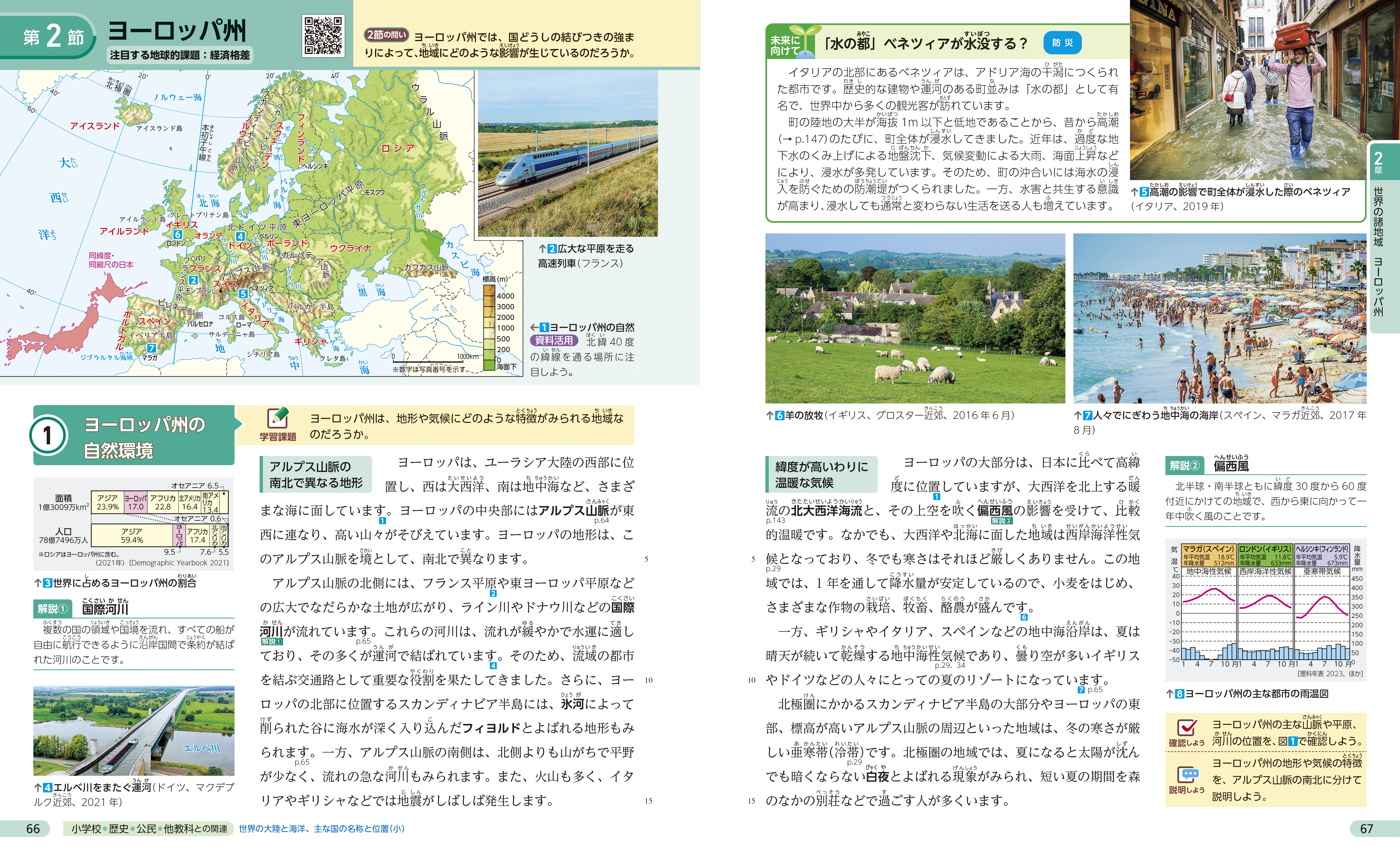Click page number 66
The height and width of the screenshot is (857, 1400).
[33, 829]
